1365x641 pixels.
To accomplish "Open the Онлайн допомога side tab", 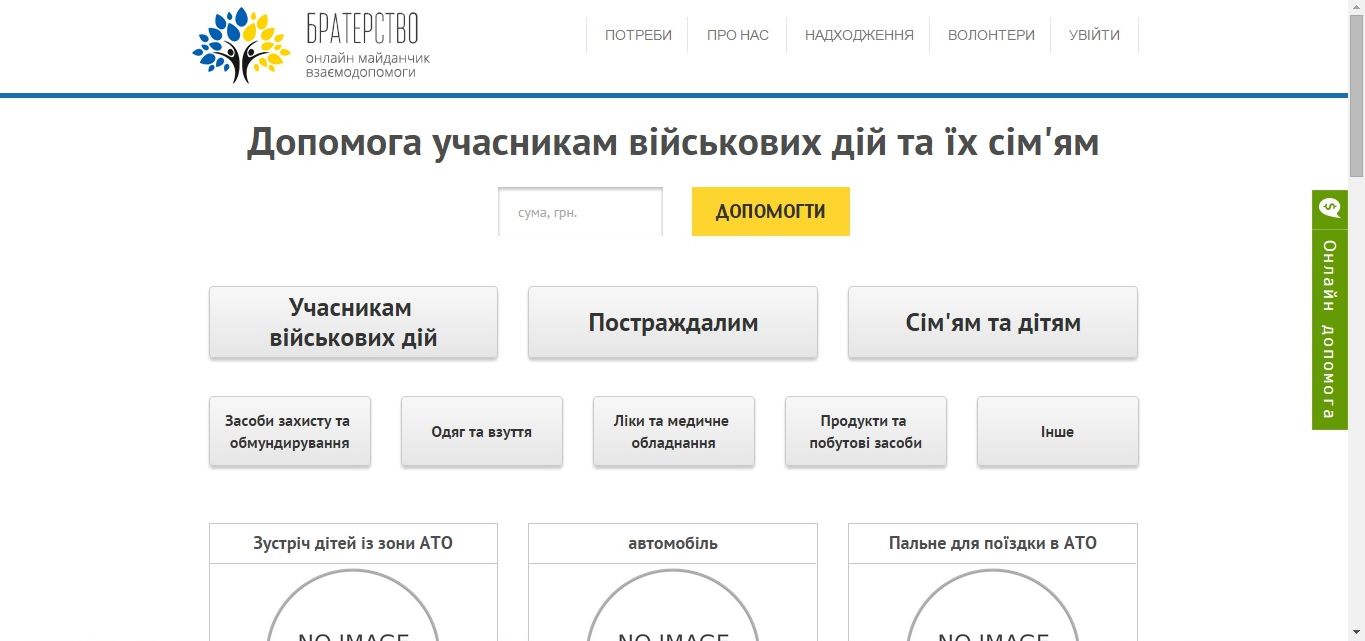I will coord(1329,330).
